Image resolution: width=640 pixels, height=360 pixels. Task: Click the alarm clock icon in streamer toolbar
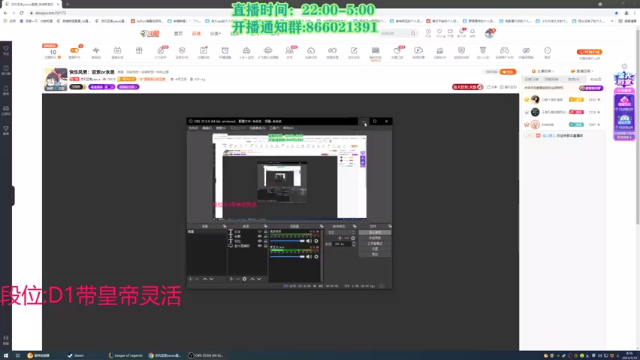click(x=225, y=50)
